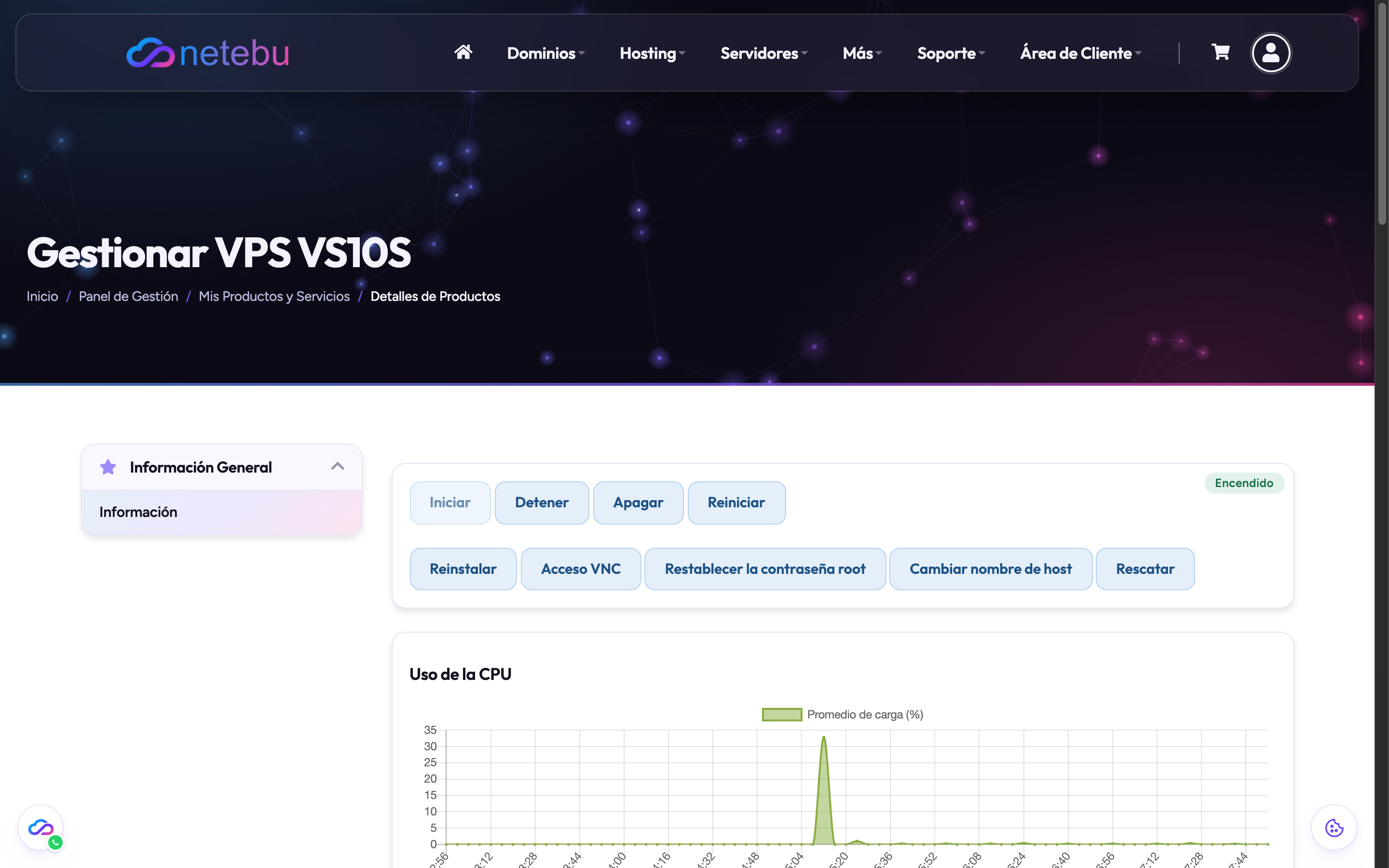Viewport: 1389px width, 868px height.
Task: Click Cambiar nombre de host
Action: pyautogui.click(x=991, y=569)
